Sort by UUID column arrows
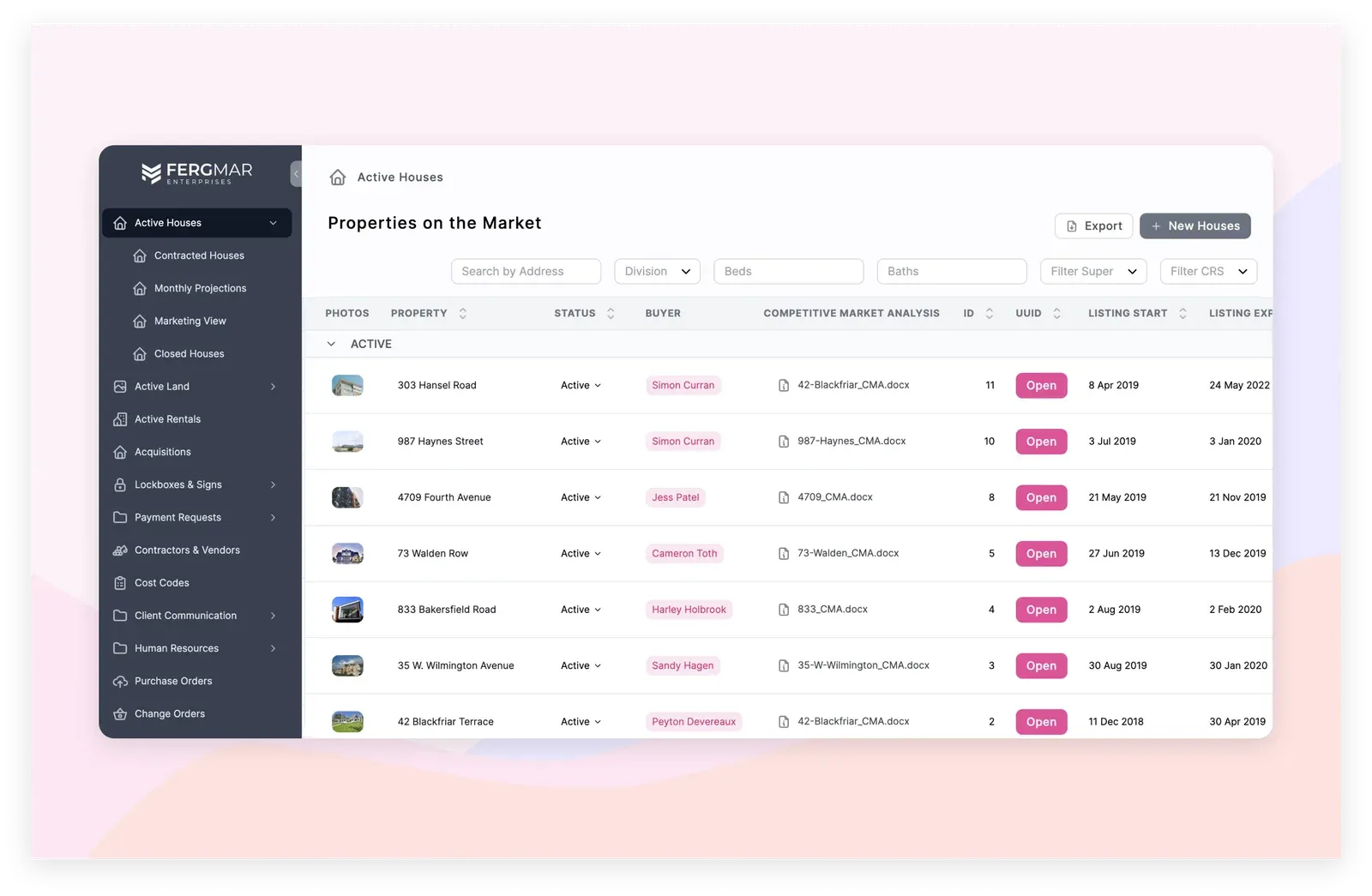Viewport: 1372px width, 896px height. pos(1056,314)
